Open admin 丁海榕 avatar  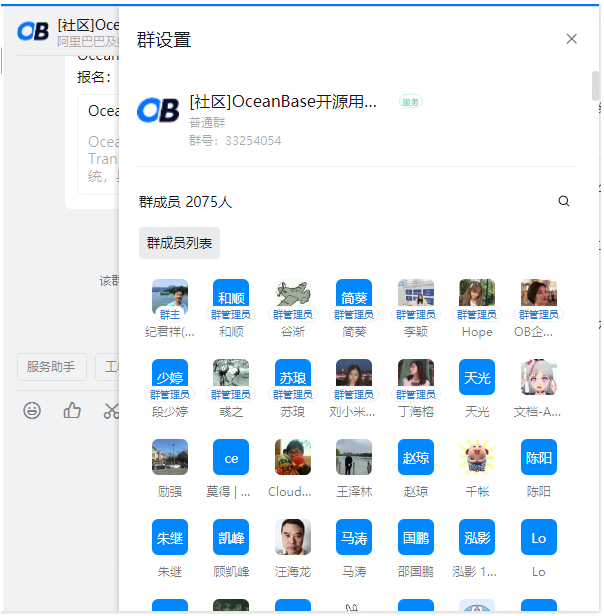pyautogui.click(x=416, y=377)
